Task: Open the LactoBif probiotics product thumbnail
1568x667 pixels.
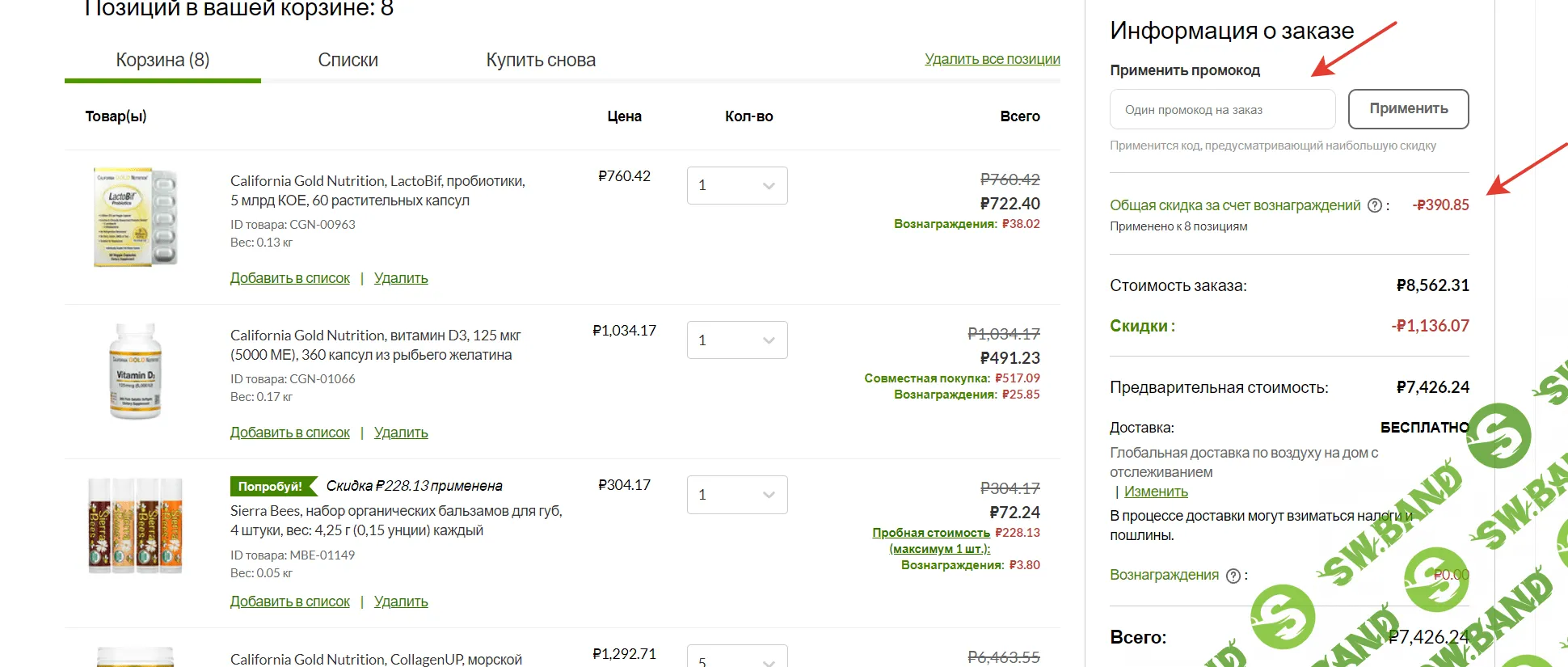Action: 136,217
